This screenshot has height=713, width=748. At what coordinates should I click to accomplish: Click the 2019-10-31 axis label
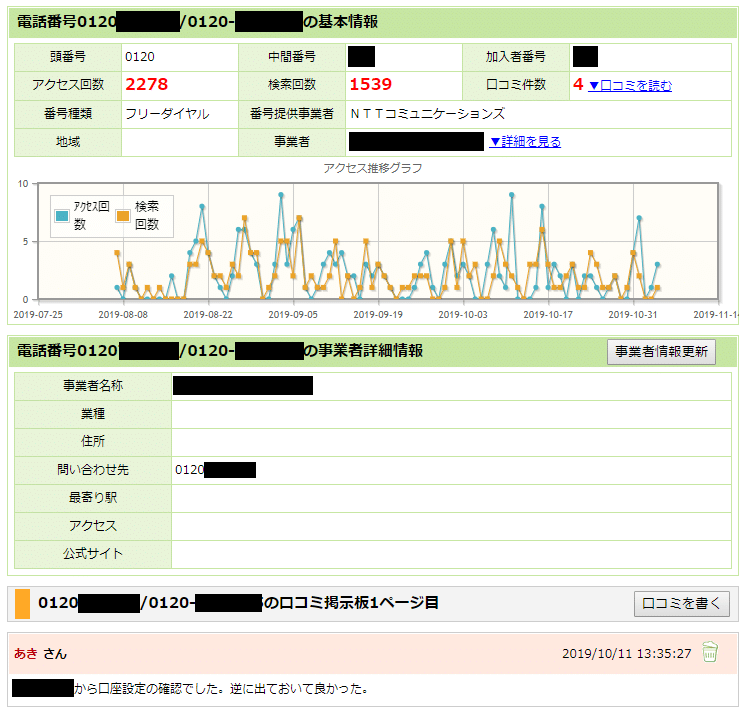coord(633,315)
